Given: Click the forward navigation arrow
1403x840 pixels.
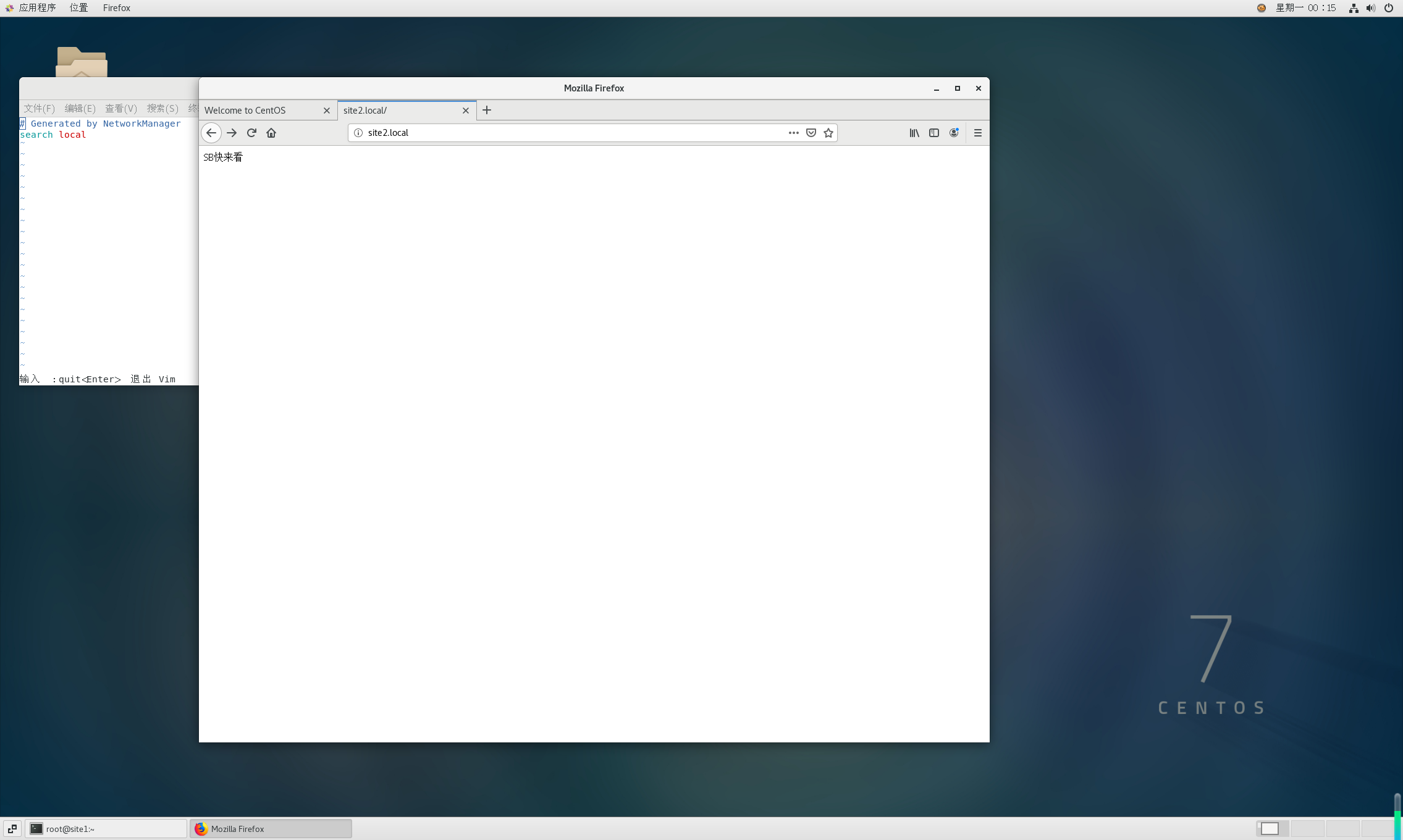Looking at the screenshot, I should (x=232, y=133).
